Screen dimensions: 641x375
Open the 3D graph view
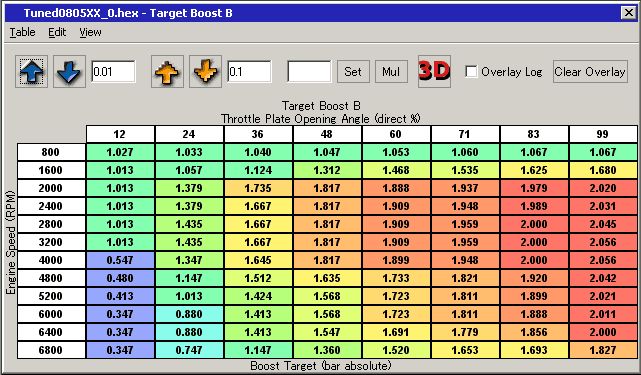[x=434, y=72]
